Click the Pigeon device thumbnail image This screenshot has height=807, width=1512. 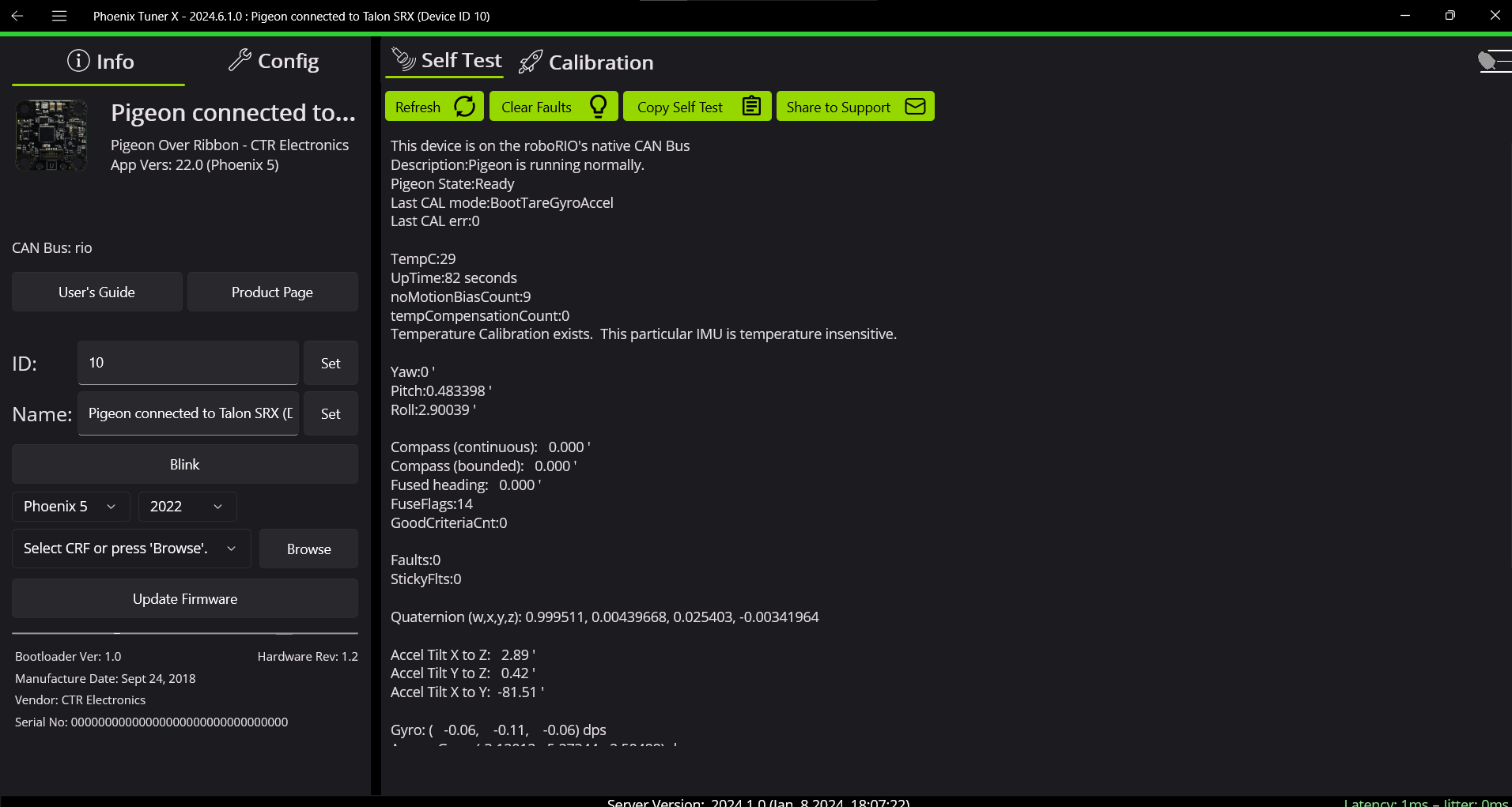tap(51, 135)
